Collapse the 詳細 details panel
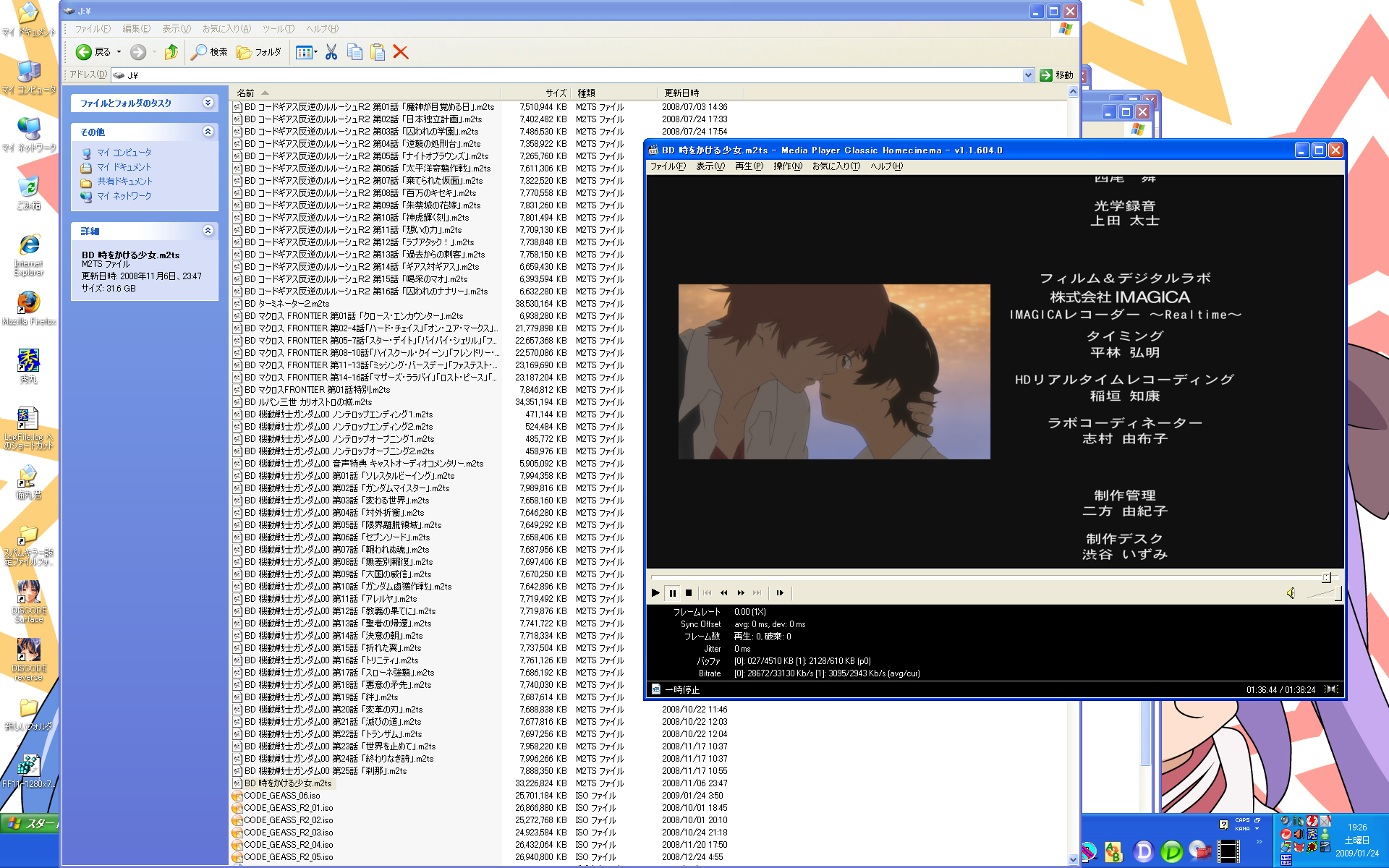 pyautogui.click(x=208, y=231)
